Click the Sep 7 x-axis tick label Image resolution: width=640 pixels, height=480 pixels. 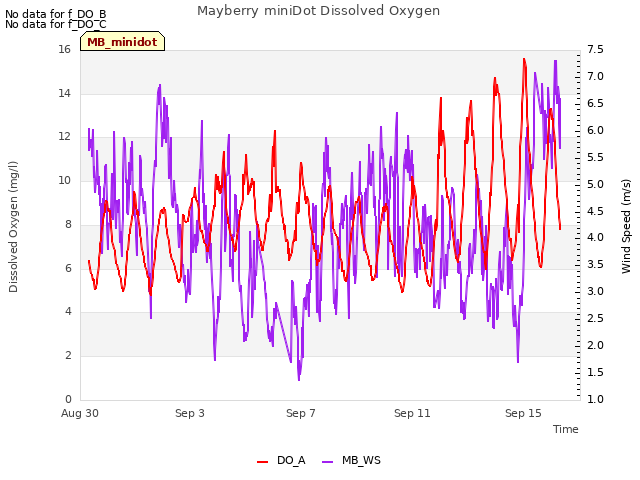pos(301,413)
